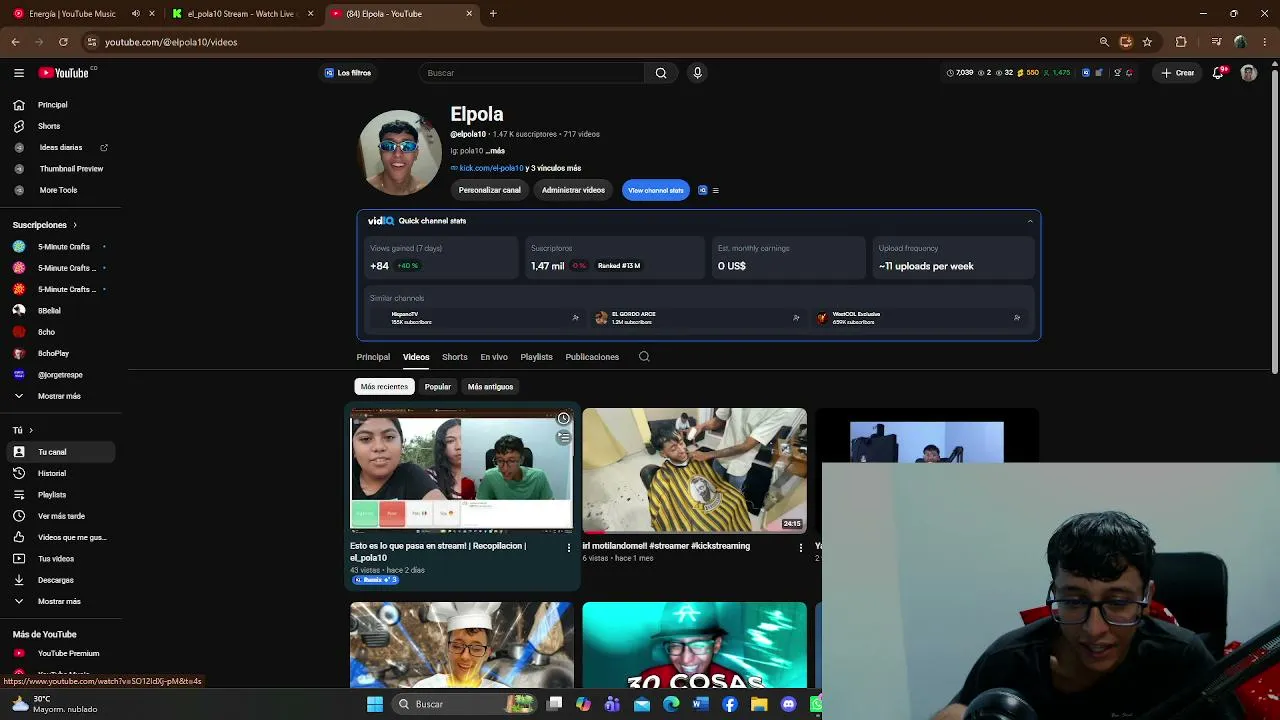Expand the Tú section arrow

coord(30,430)
